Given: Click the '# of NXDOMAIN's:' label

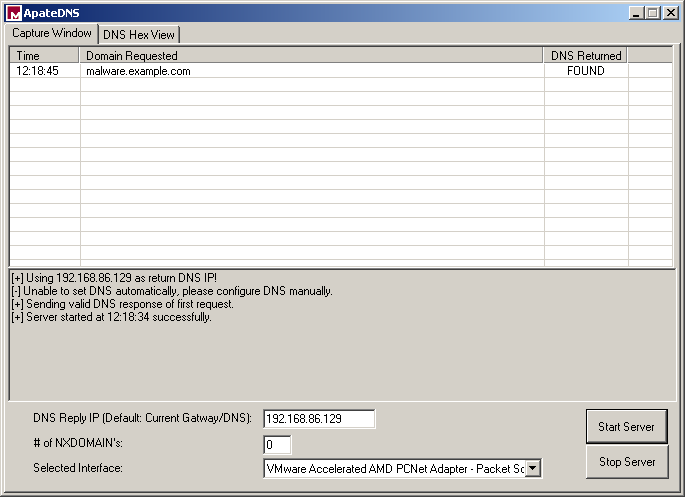Looking at the screenshot, I should point(78,443).
